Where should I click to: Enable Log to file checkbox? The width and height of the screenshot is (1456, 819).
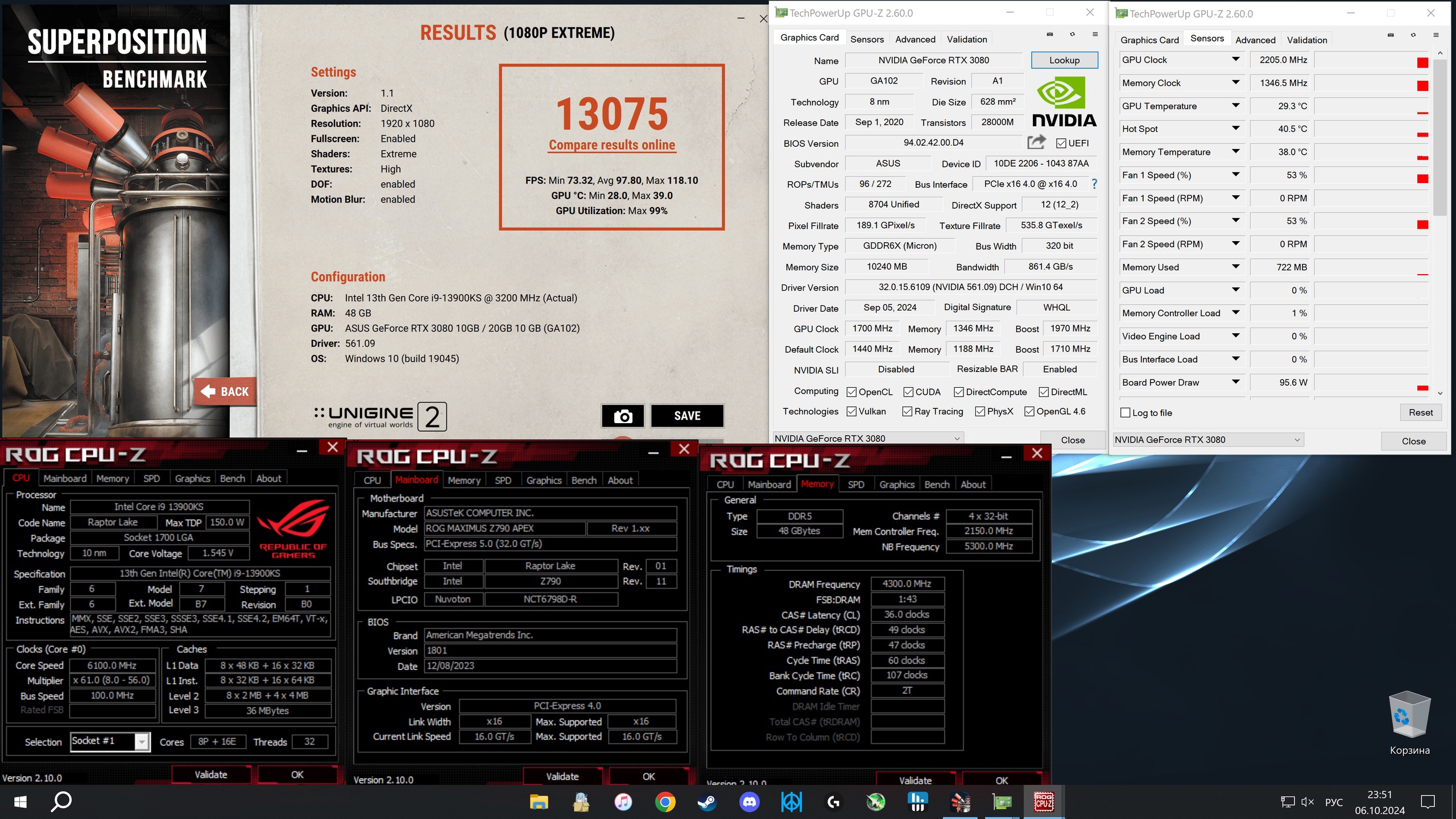[1125, 413]
